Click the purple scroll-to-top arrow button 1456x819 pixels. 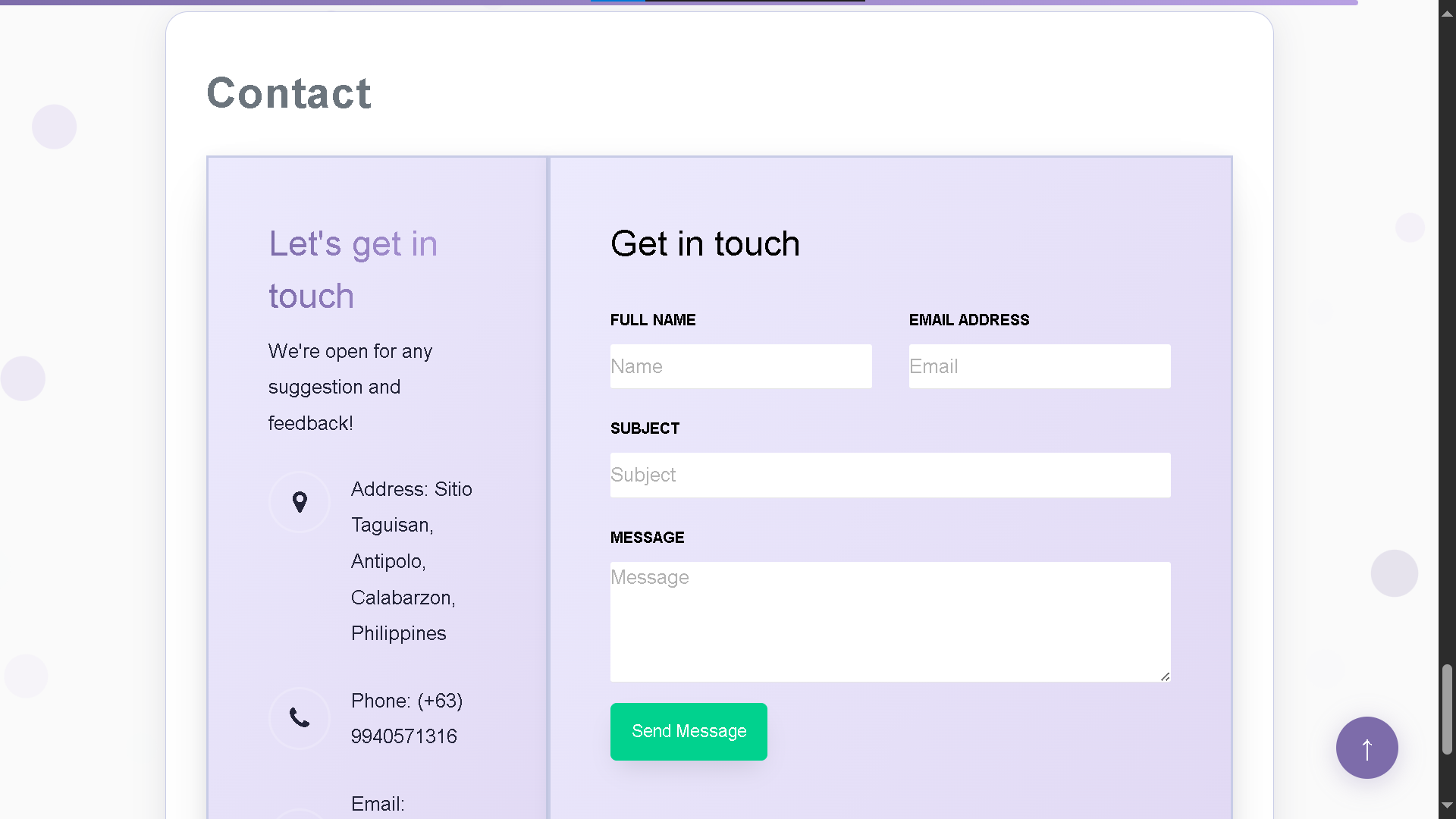1367,748
